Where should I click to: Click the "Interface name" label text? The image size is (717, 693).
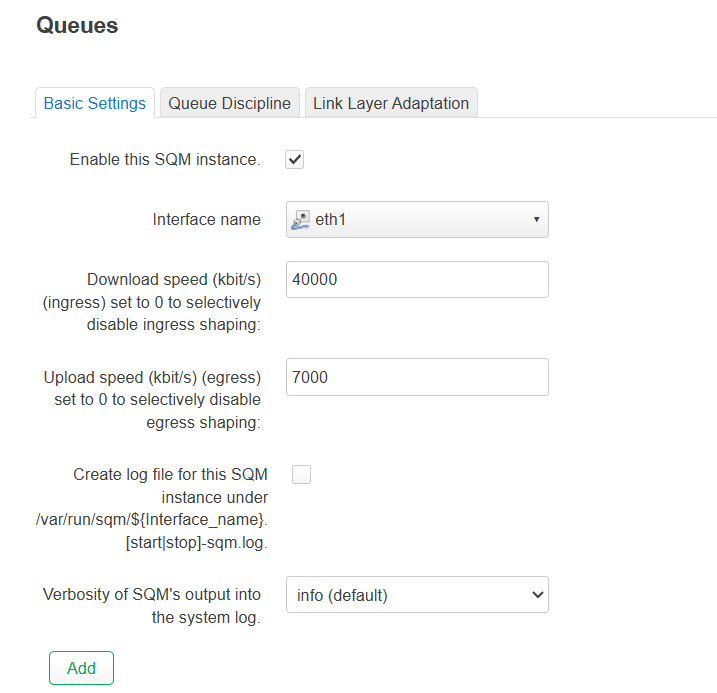point(206,219)
